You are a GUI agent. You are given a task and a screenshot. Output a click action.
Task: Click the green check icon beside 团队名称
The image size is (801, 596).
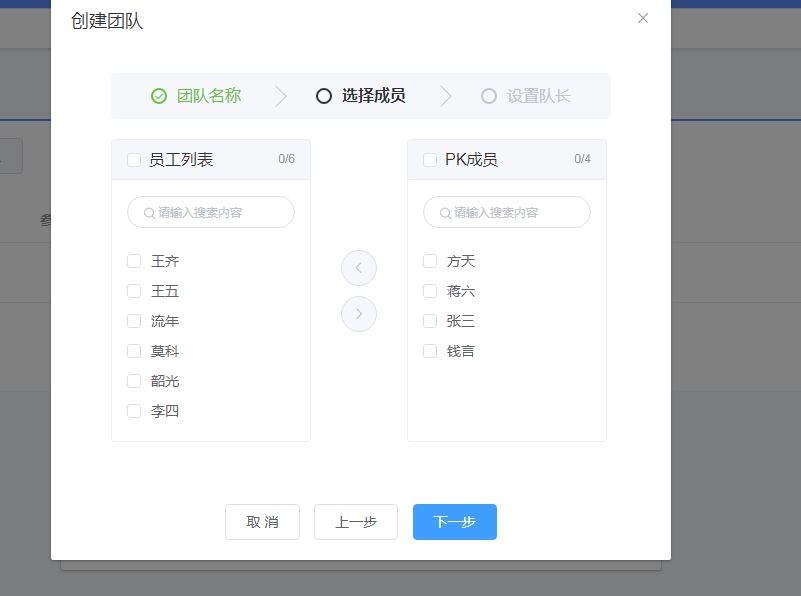(159, 96)
